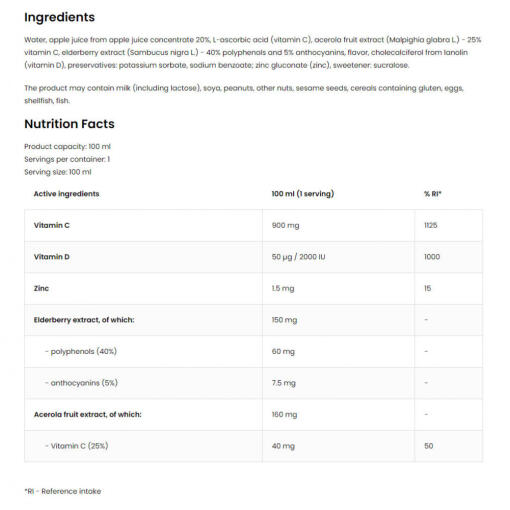Click the Acerola fruit extract row label
This screenshot has height=510, width=510.
tap(88, 414)
